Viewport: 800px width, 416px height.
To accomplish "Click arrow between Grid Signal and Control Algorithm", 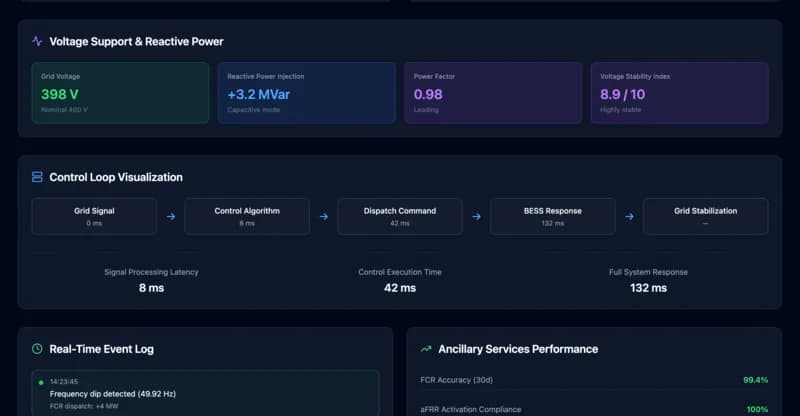I will click(170, 216).
